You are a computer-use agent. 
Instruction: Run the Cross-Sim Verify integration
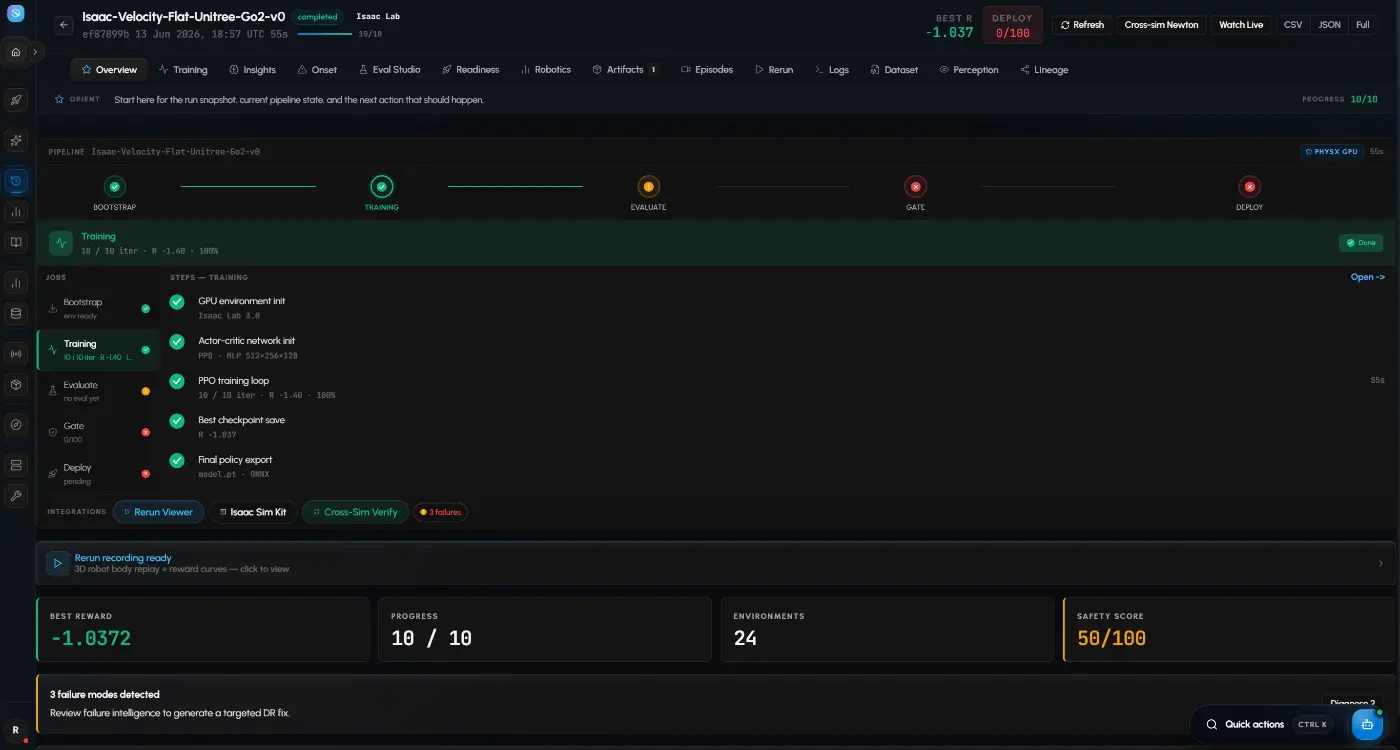pyautogui.click(x=354, y=512)
